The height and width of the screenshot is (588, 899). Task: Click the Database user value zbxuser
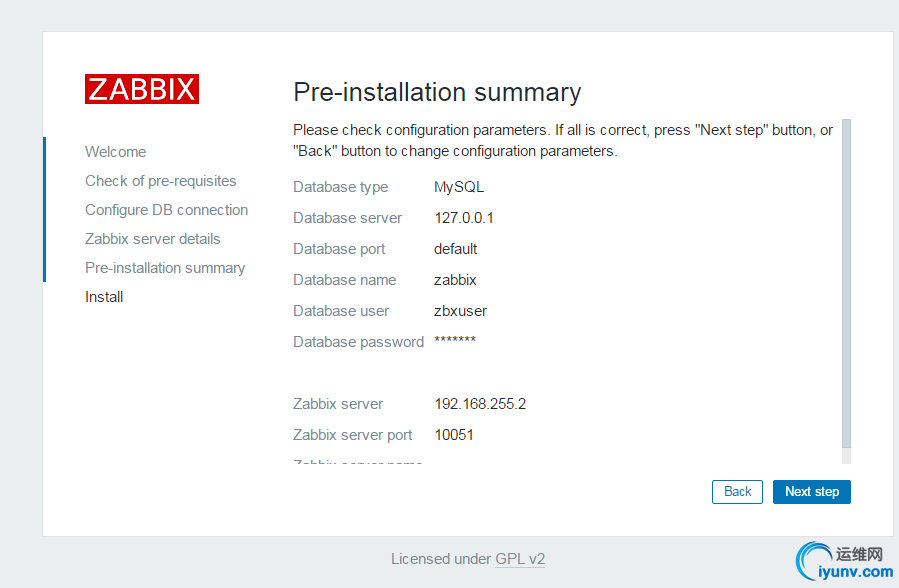pos(461,311)
